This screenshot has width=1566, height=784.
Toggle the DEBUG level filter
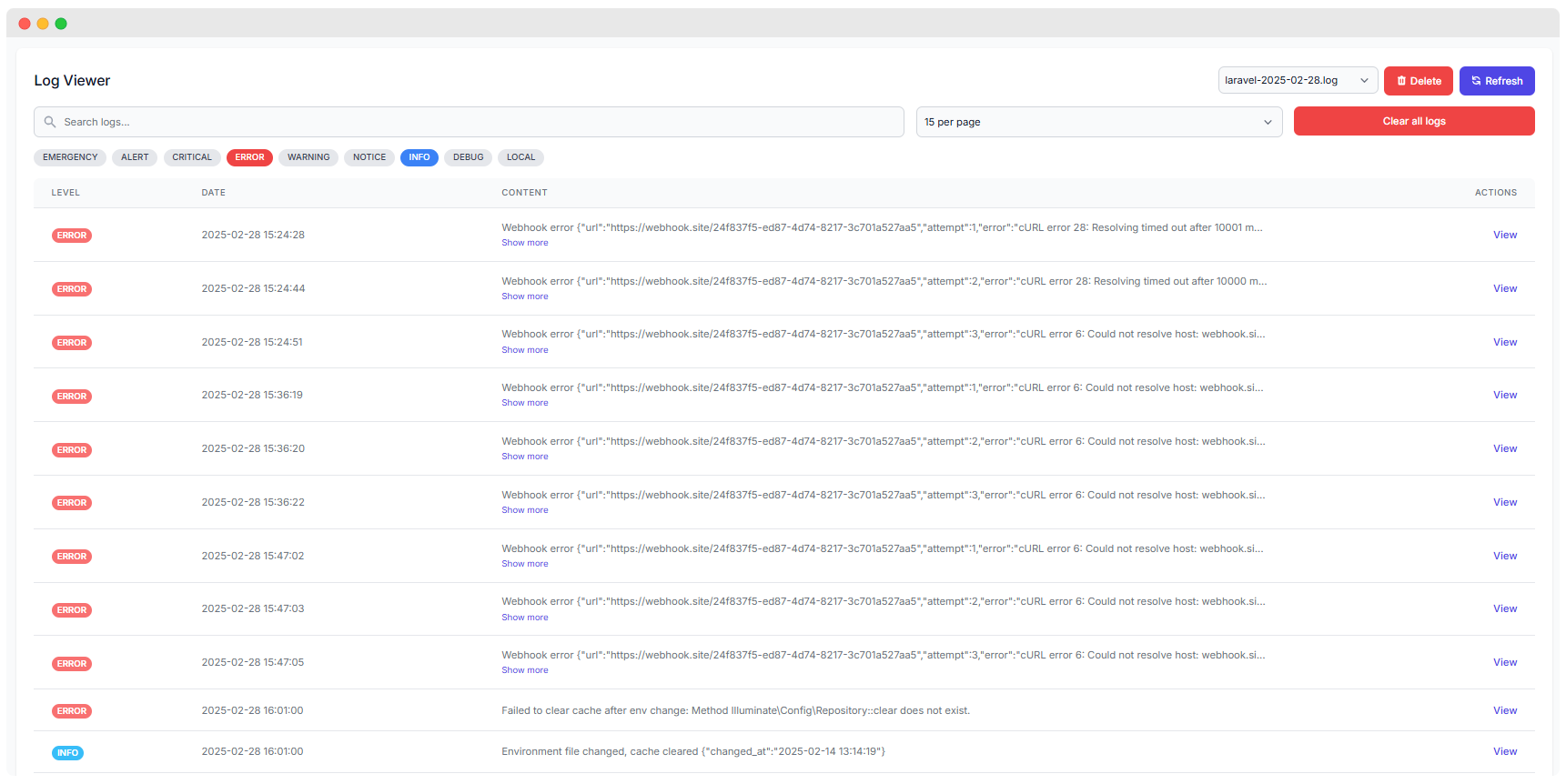pos(469,157)
